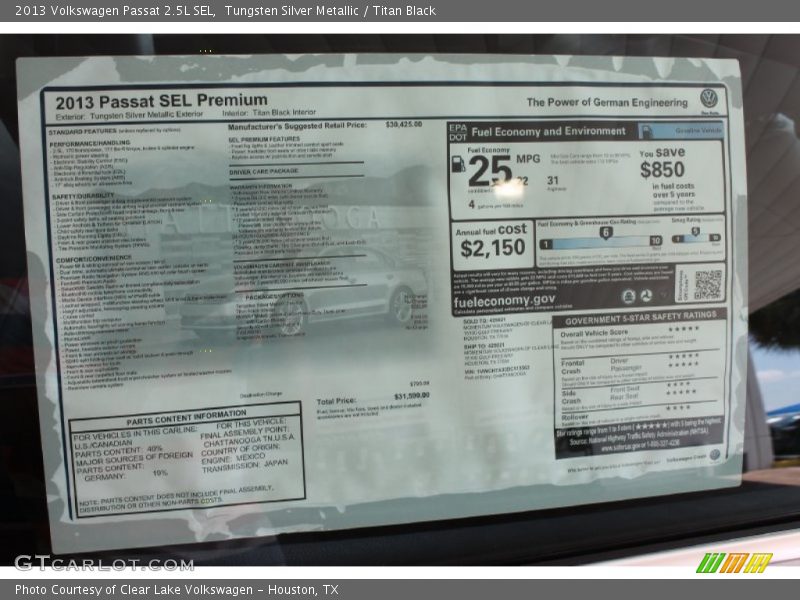Select 'Tungsten Silver Metallic / Titan Black' in top caption
The height and width of the screenshot is (600, 800).
coord(330,11)
